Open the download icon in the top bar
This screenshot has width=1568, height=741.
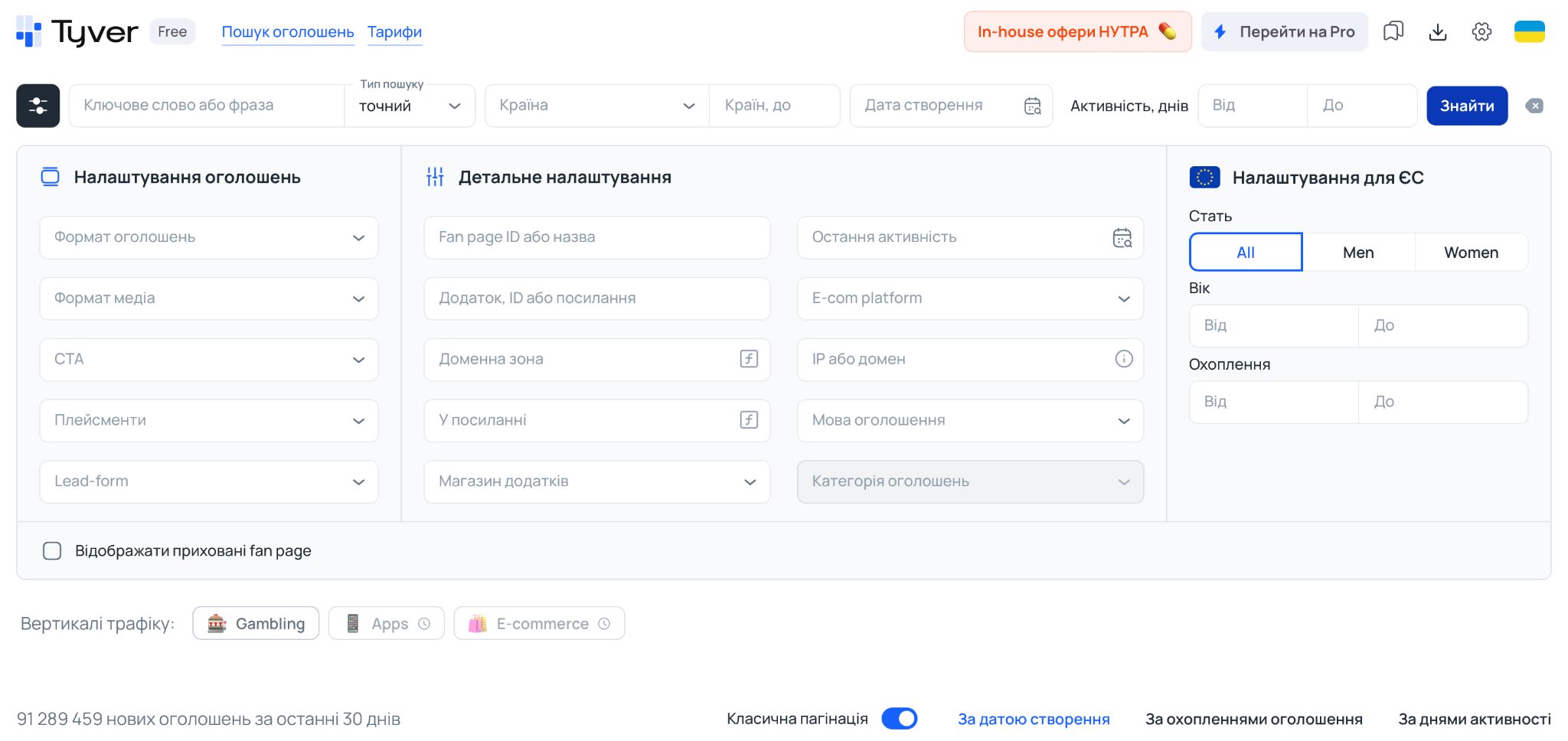(1438, 31)
